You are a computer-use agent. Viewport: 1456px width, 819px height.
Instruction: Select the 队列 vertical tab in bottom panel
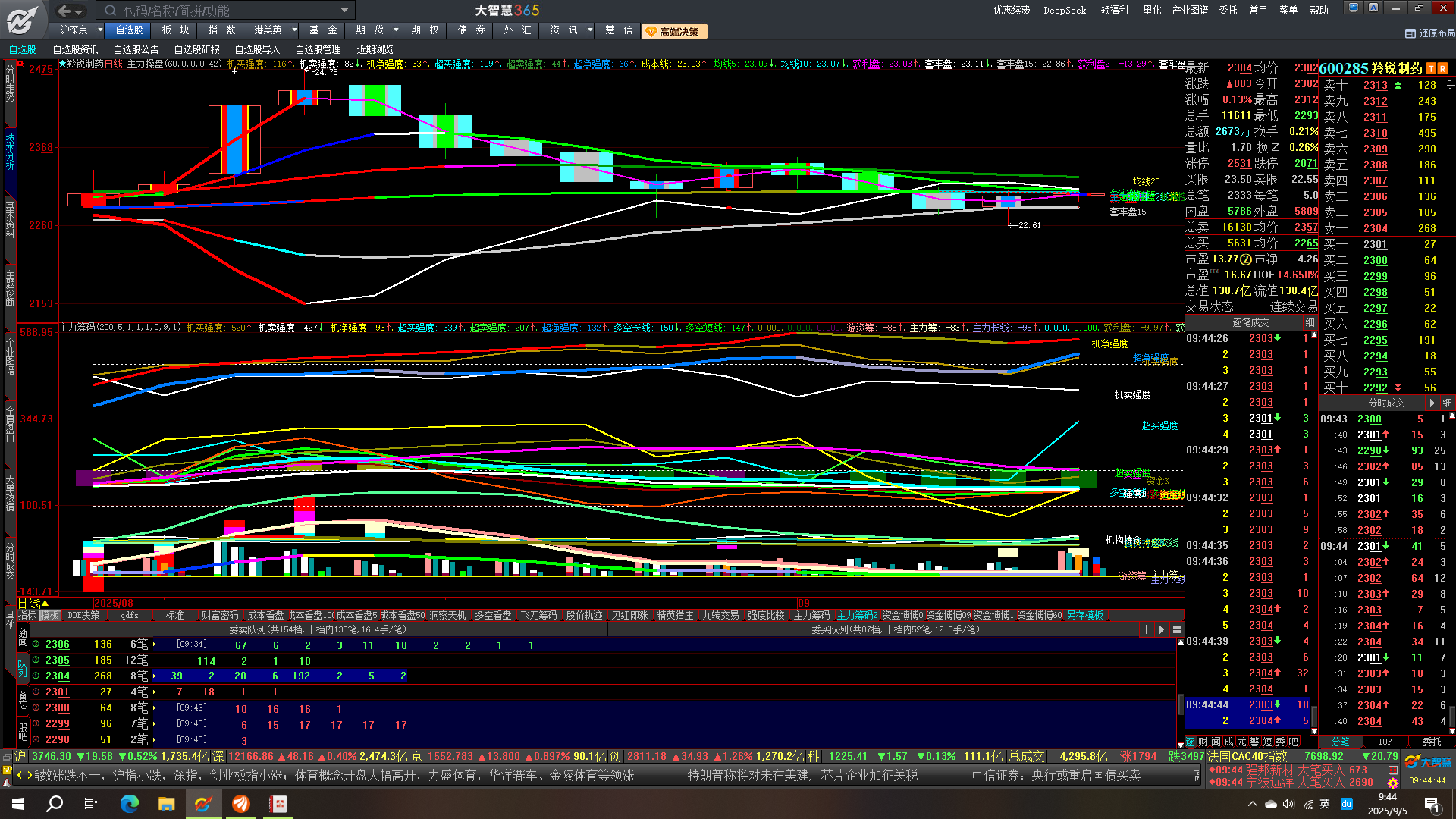tap(23, 668)
